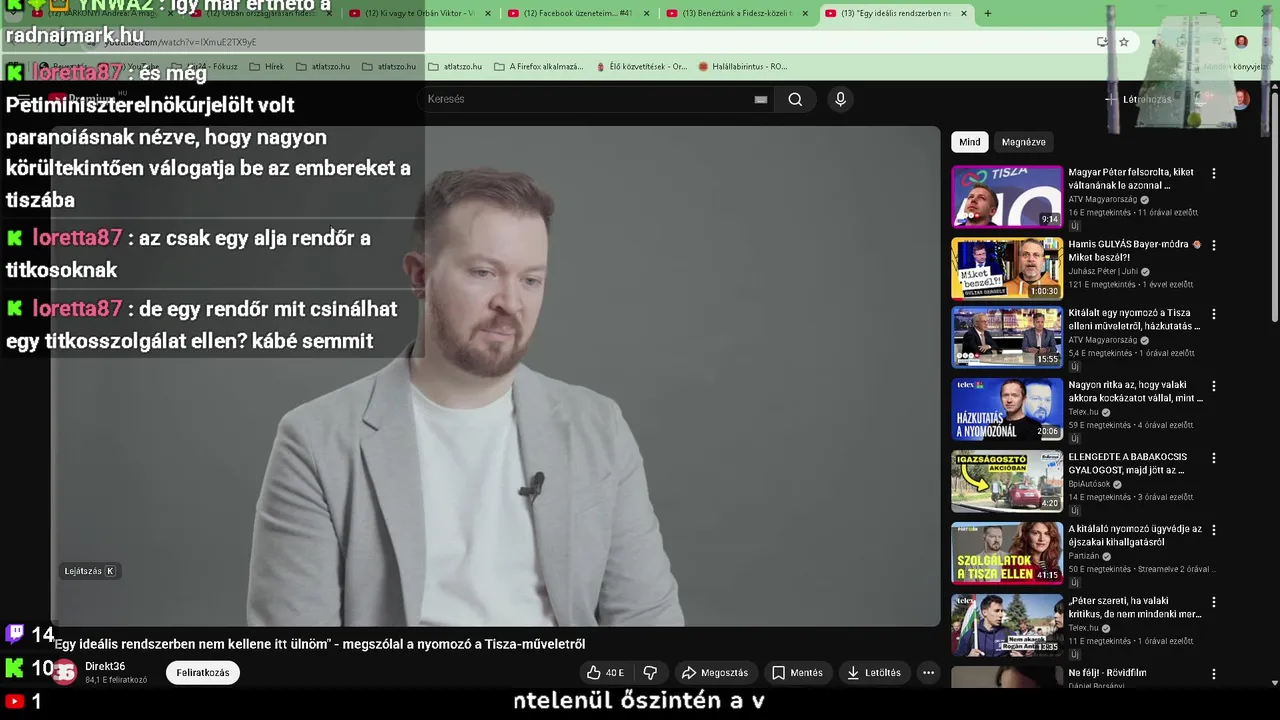The image size is (1280, 720).
Task: Click channel name 'Juhász Péter | Juhi'
Action: pos(1103,271)
